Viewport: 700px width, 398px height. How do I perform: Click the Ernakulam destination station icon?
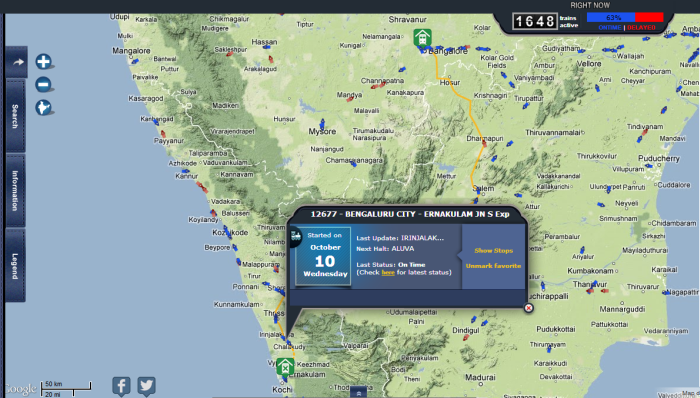[x=285, y=367]
